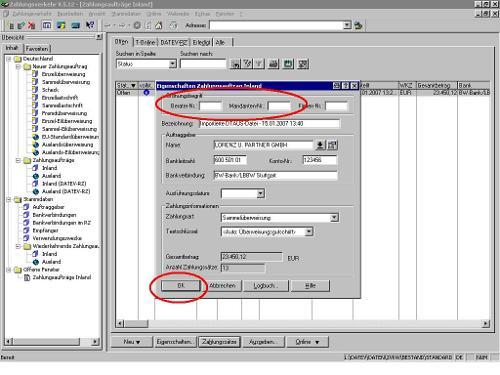Click the Suchen nach search field

click(x=203, y=64)
